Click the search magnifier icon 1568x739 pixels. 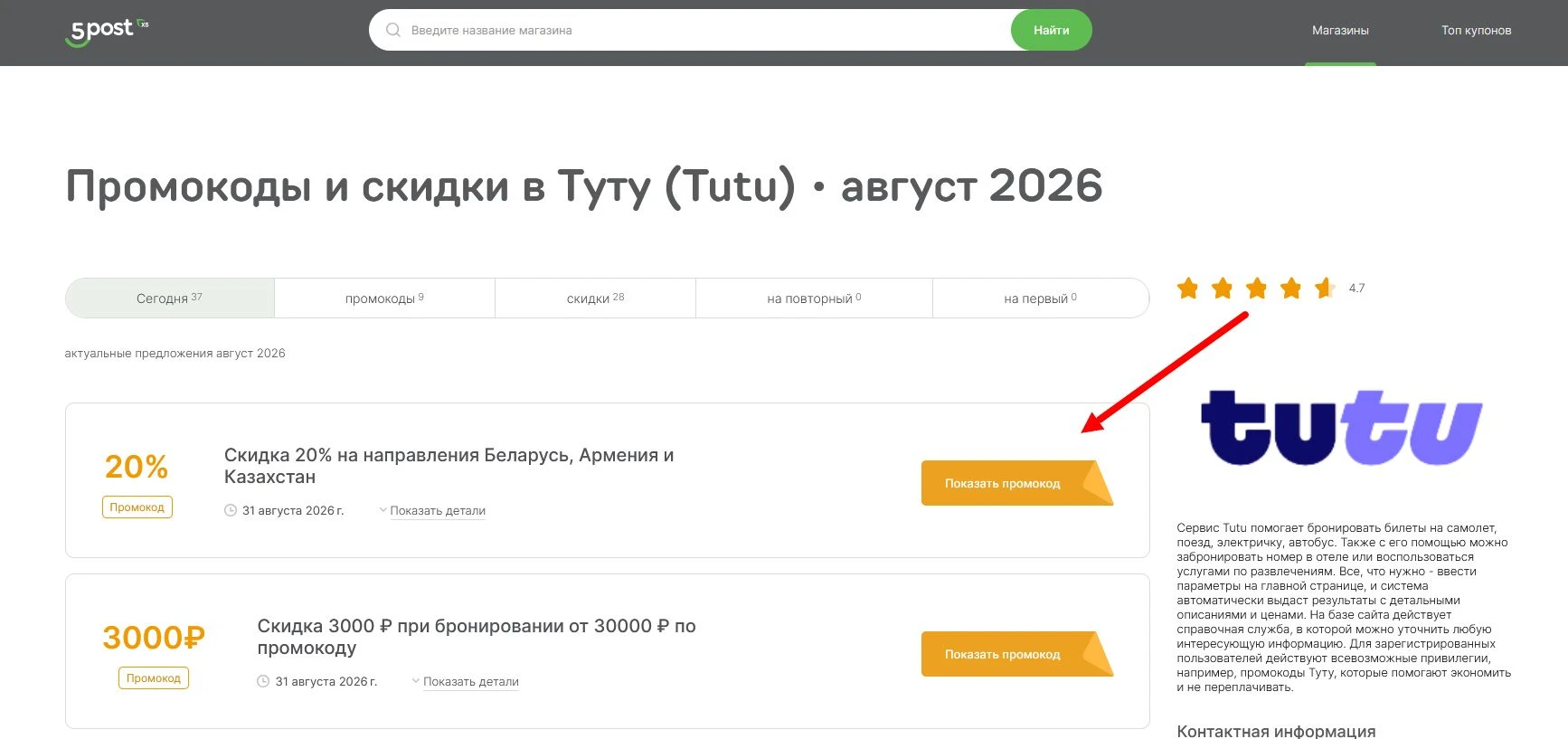pos(393,30)
